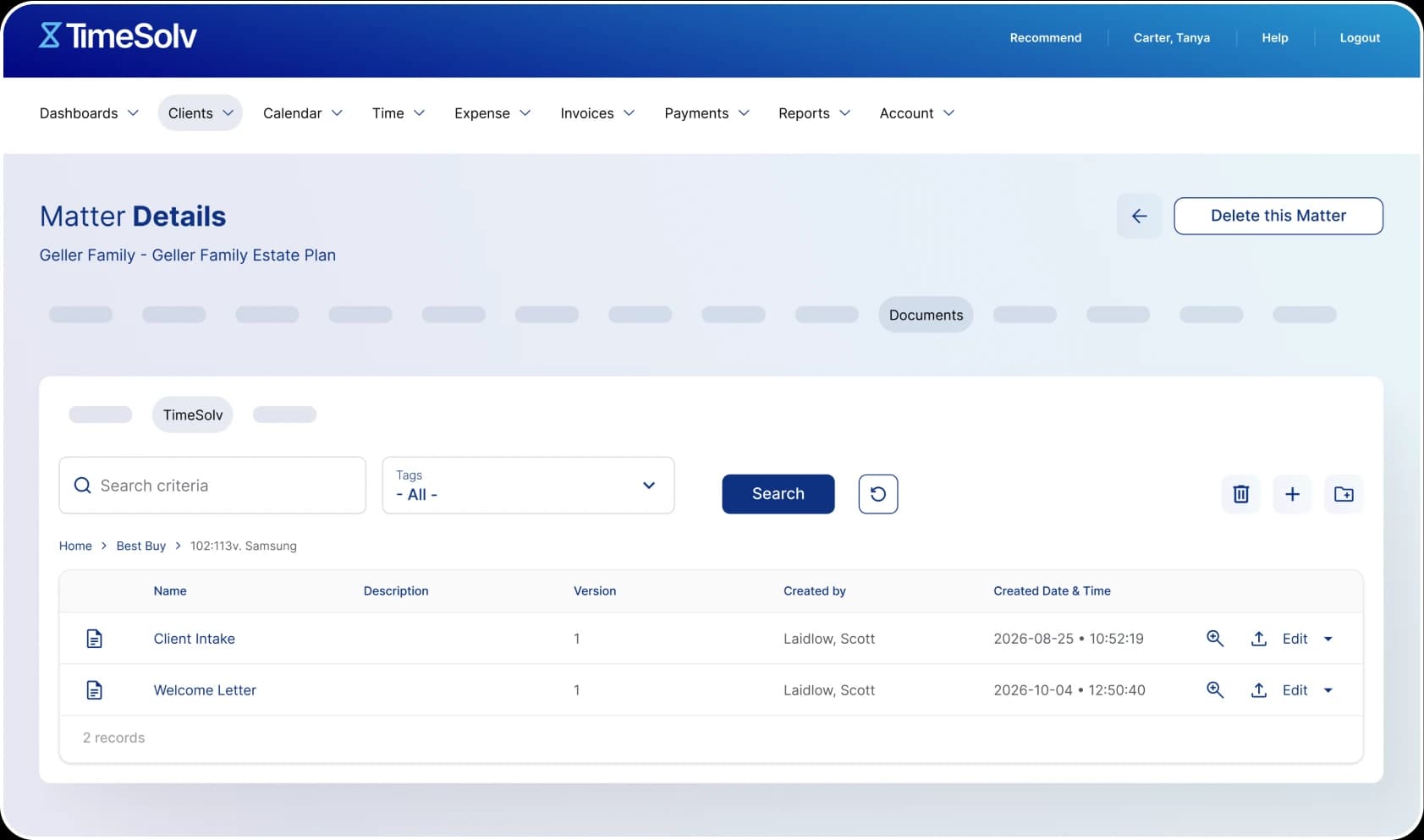Click the new folder icon
Screen dimensions: 1424x840
1343,494
